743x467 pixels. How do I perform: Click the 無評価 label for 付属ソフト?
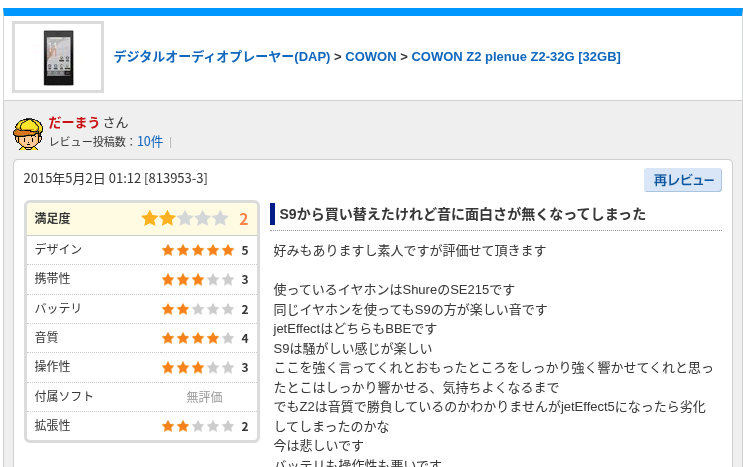204,397
